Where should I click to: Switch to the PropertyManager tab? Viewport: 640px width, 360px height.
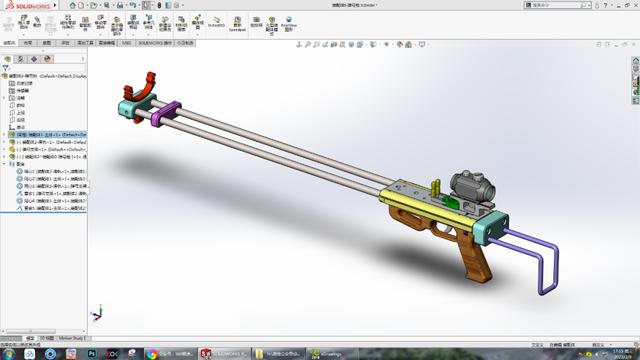pyautogui.click(x=20, y=59)
